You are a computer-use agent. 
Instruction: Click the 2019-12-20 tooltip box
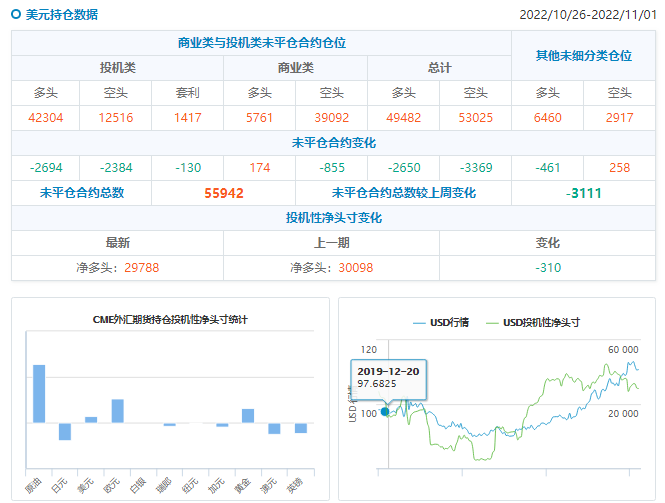tap(389, 377)
